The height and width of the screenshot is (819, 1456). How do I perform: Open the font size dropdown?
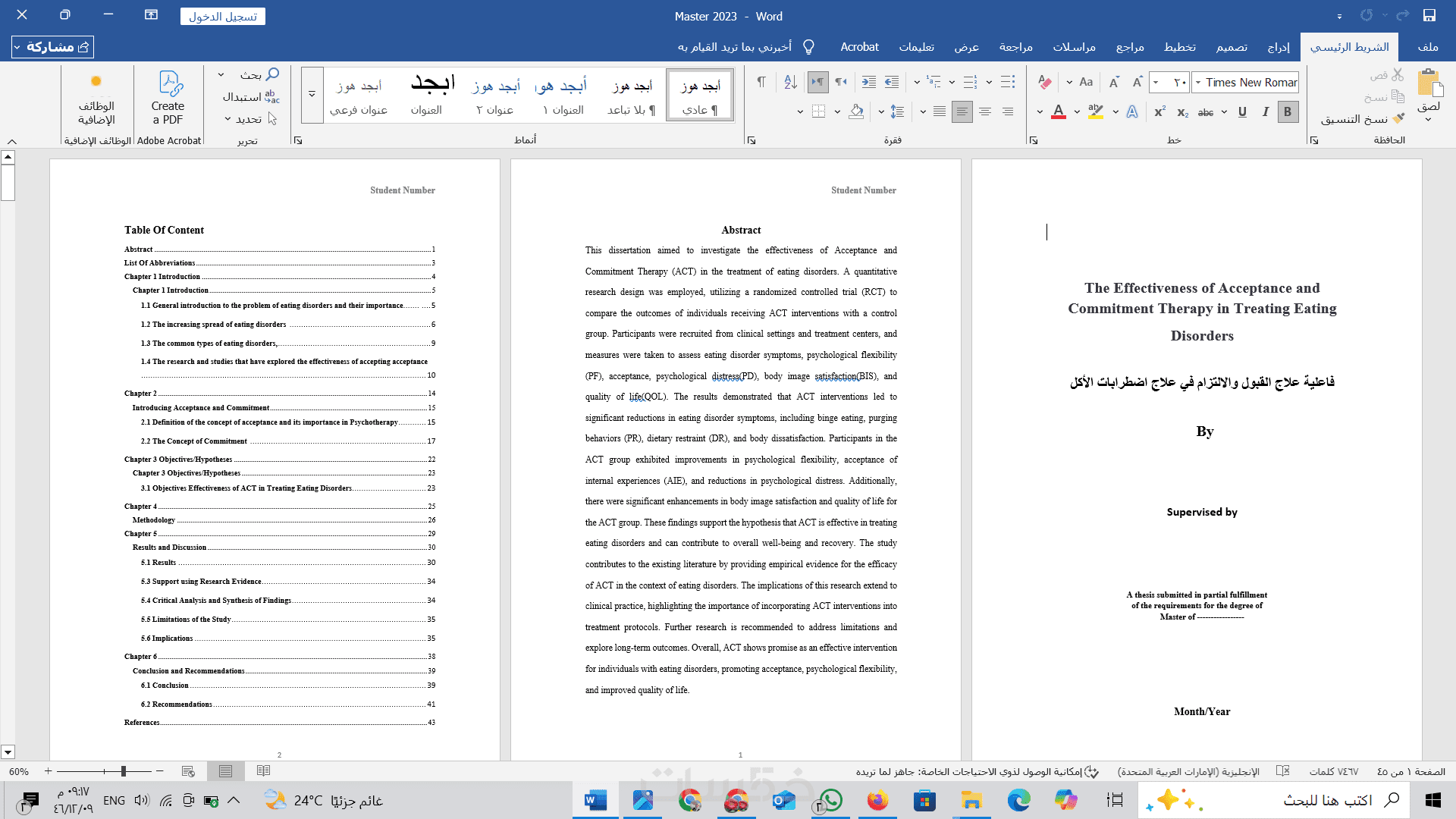pyautogui.click(x=1156, y=83)
